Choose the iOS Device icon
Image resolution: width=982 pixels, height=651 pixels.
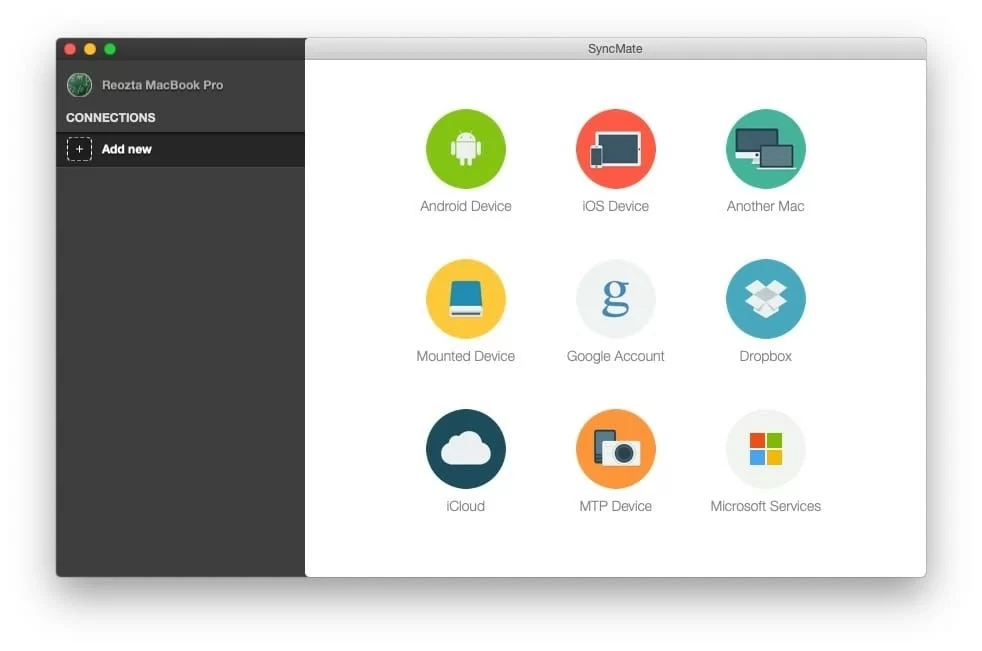coord(616,148)
